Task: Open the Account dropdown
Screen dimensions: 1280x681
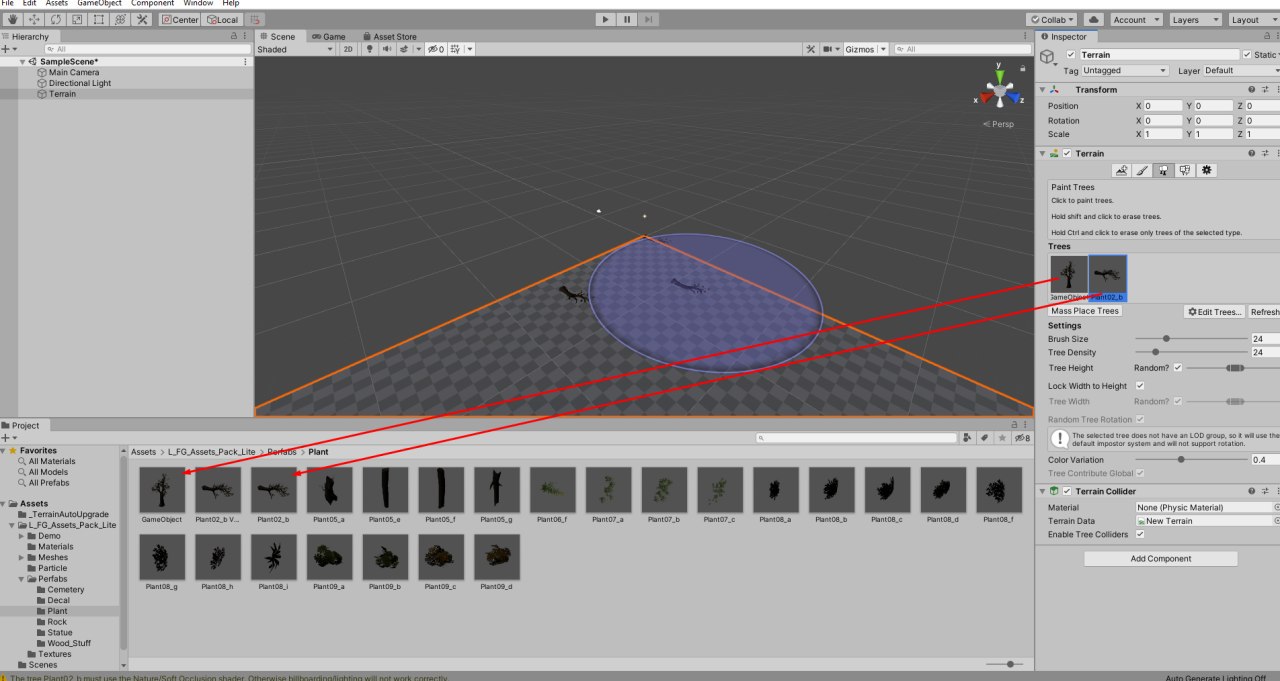Action: coord(1136,19)
